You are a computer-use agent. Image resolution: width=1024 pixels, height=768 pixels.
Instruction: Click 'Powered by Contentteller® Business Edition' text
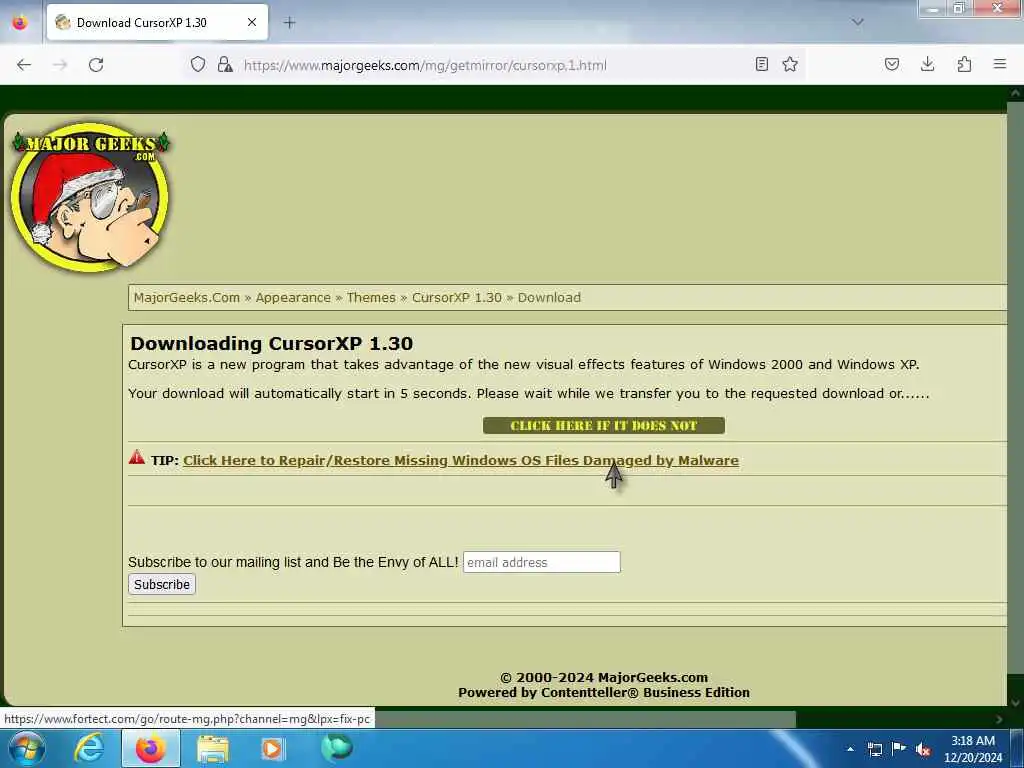(x=604, y=692)
